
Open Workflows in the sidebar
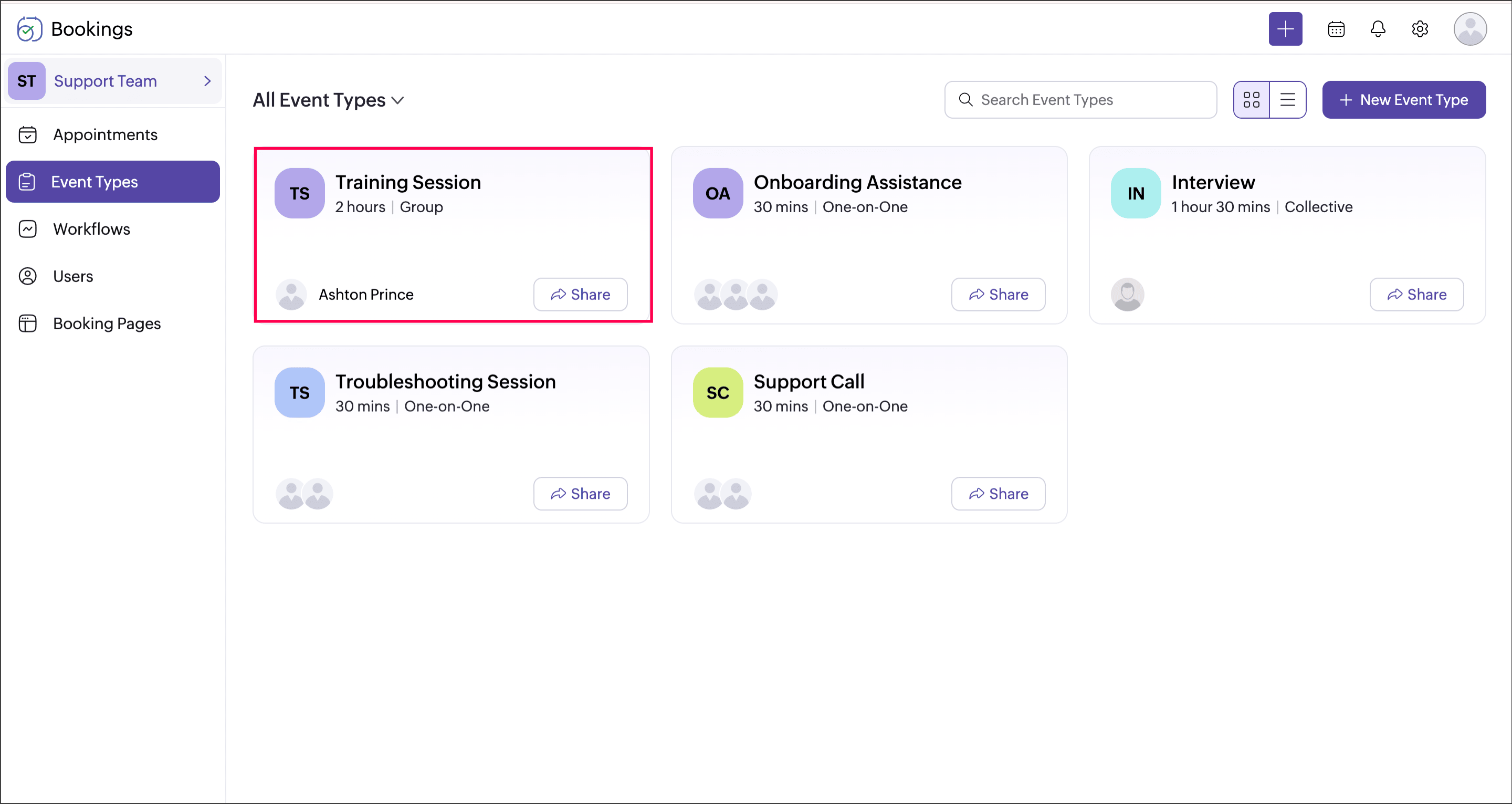91,229
